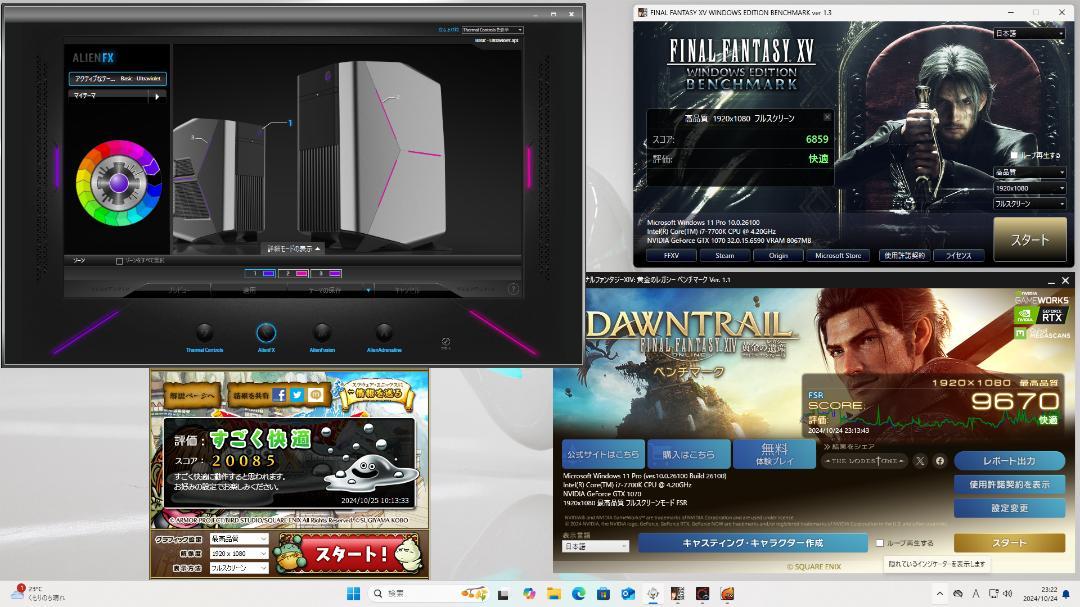The width and height of the screenshot is (1080, 607).
Task: Switch to the Final Fantasy XV taskbar icon
Action: pos(678,594)
